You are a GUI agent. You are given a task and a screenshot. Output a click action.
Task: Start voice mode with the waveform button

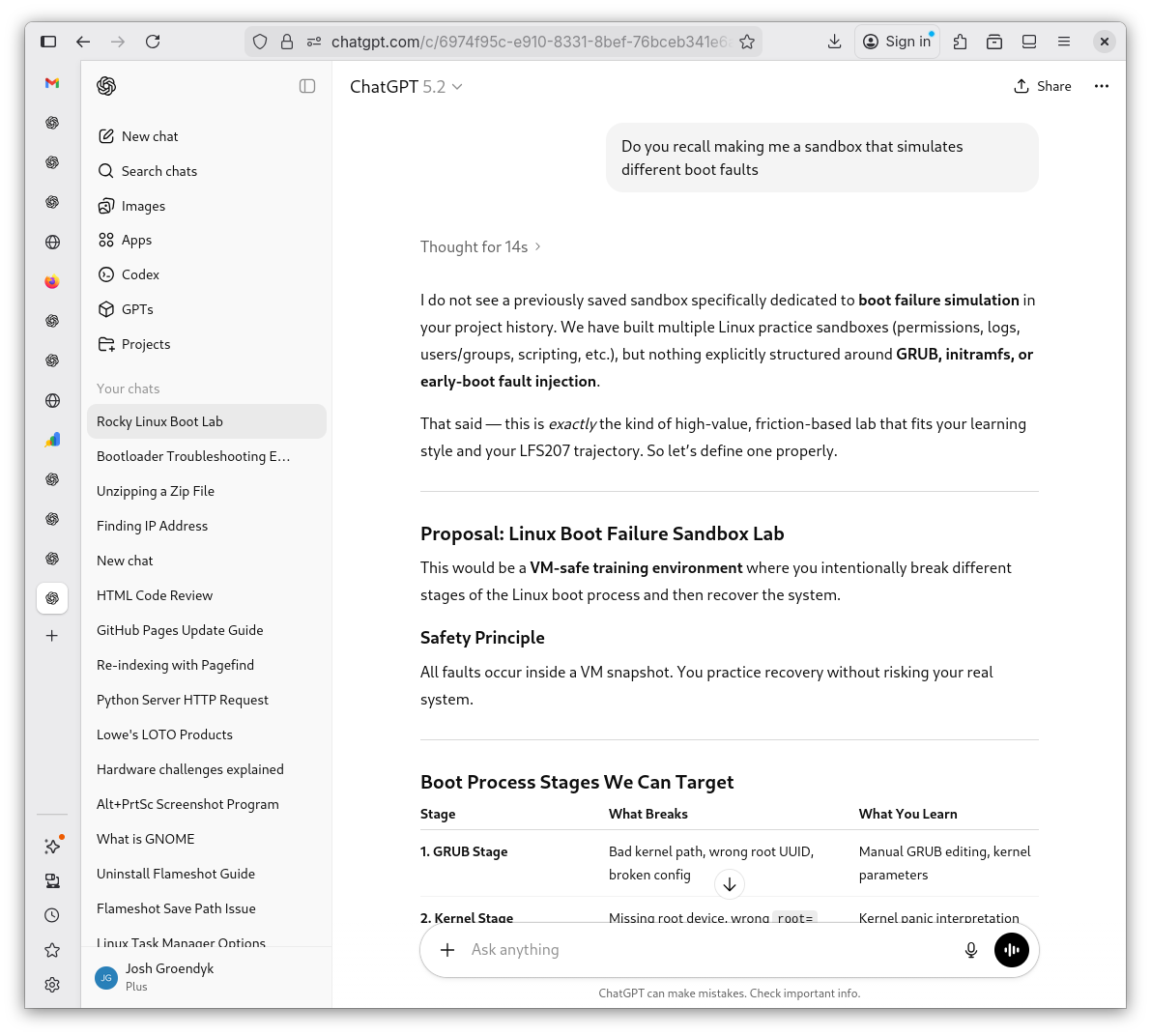[x=1011, y=950]
